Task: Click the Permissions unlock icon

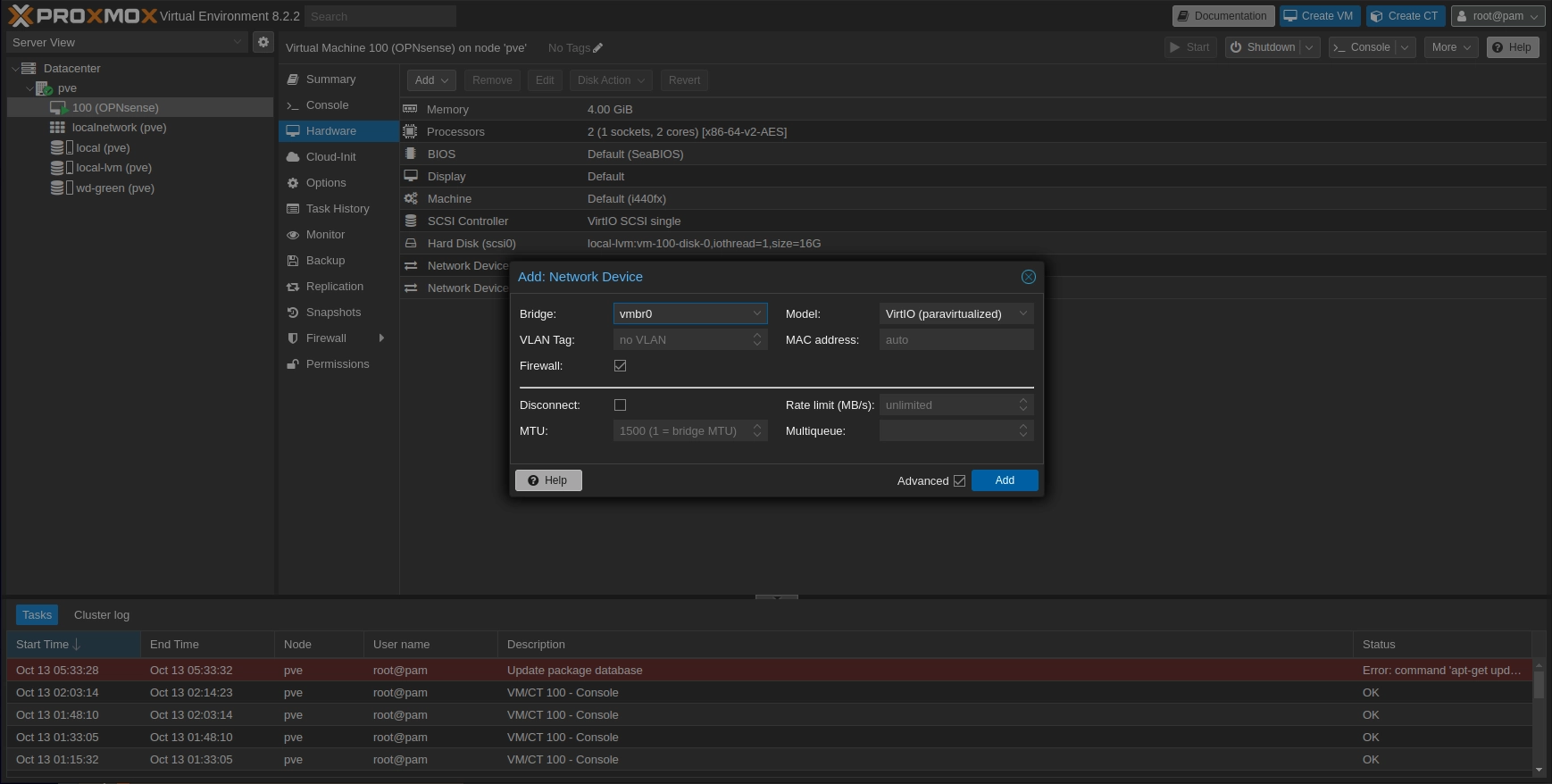Action: (293, 364)
